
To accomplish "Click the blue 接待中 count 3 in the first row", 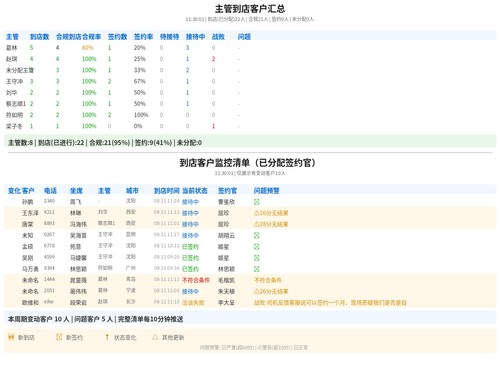I will 187,48.
